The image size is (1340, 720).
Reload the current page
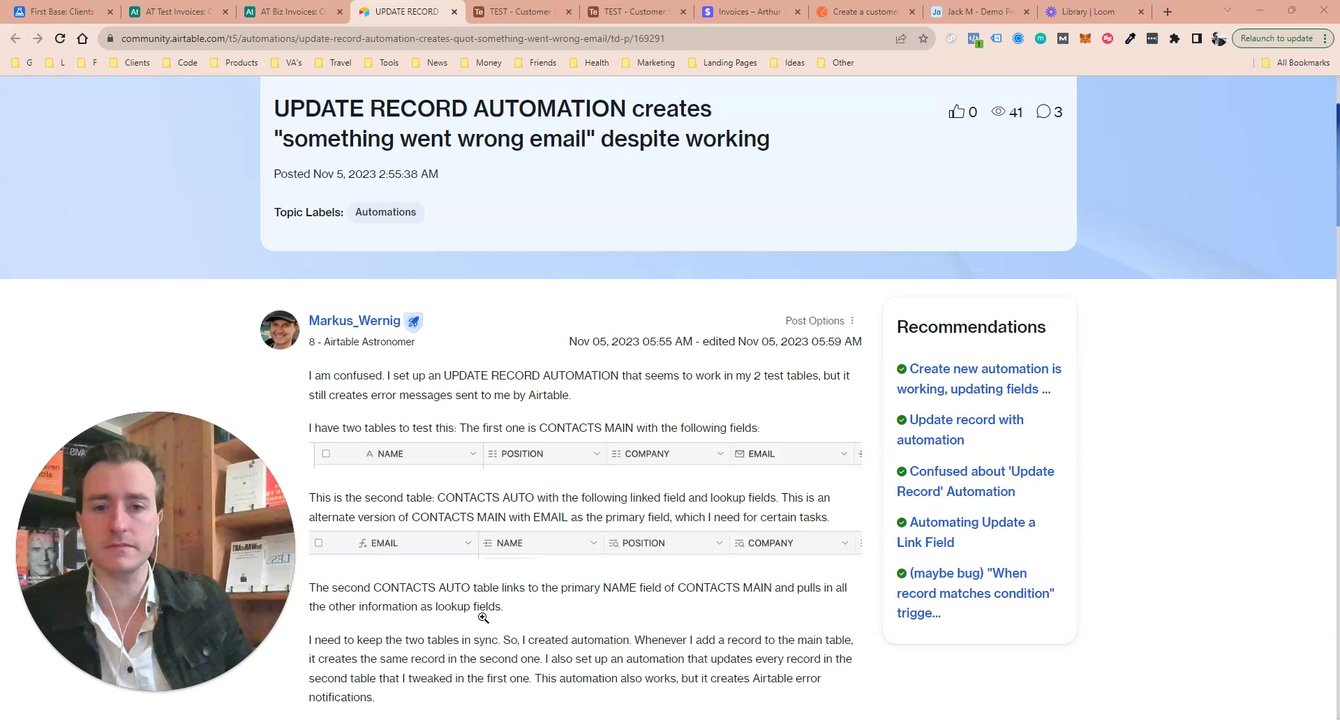point(60,38)
